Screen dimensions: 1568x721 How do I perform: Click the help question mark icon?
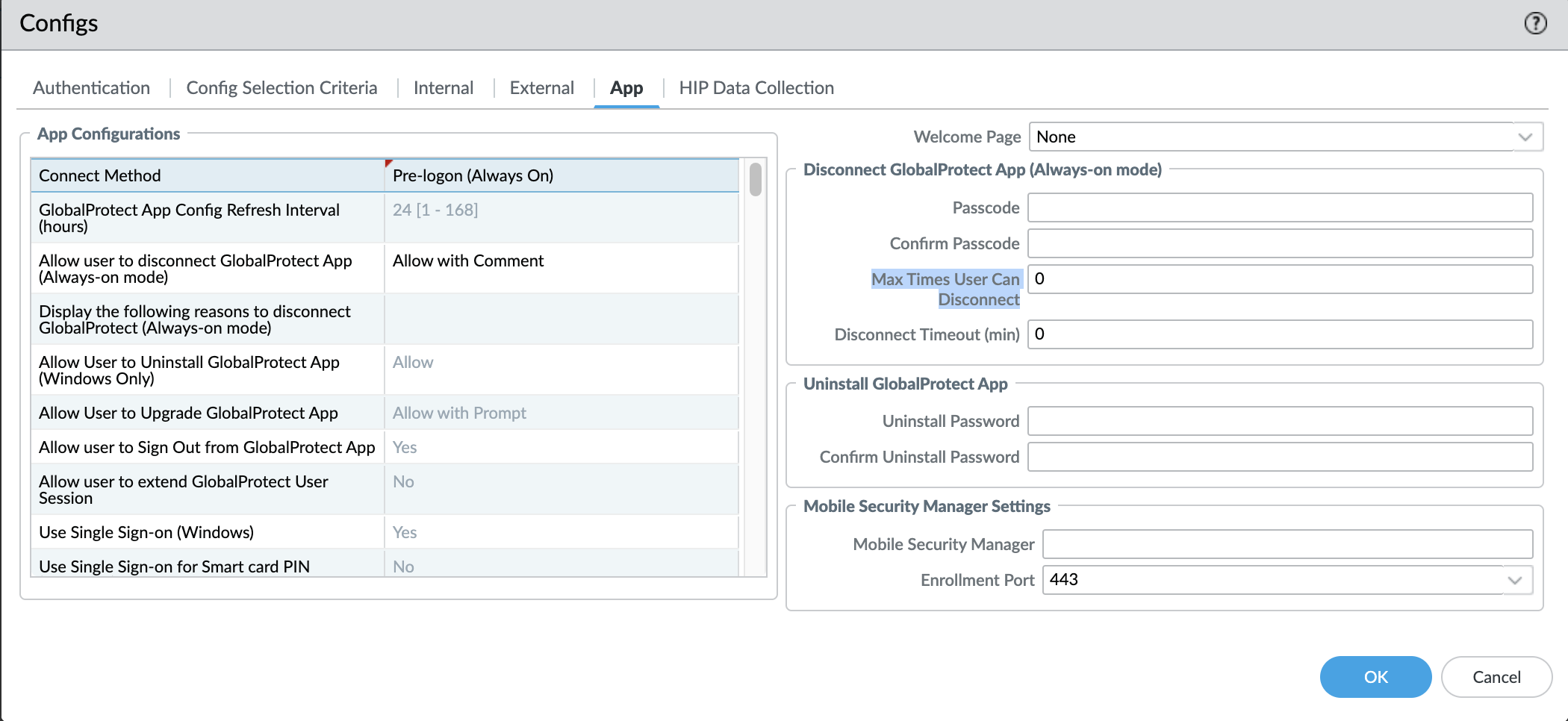tap(1535, 24)
